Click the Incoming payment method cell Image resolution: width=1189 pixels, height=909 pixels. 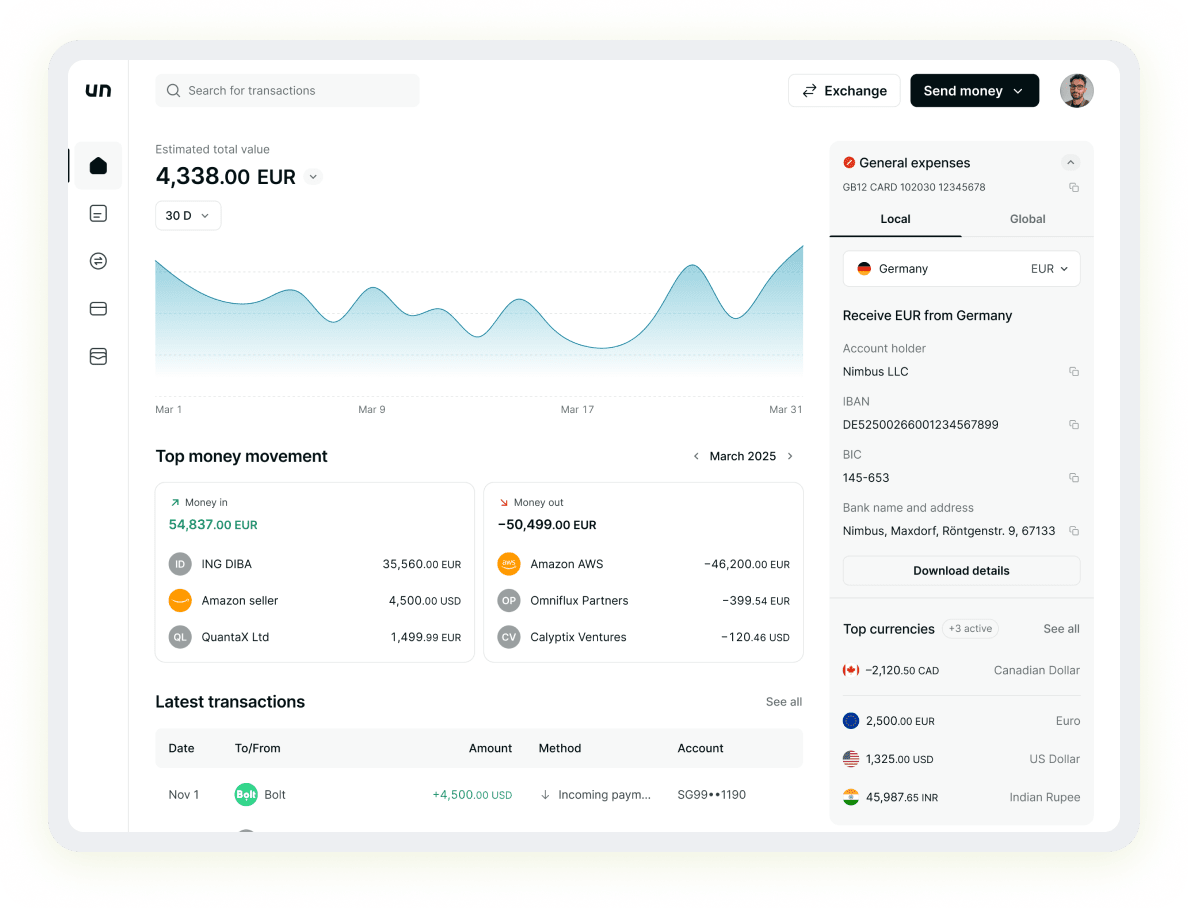pyautogui.click(x=595, y=795)
